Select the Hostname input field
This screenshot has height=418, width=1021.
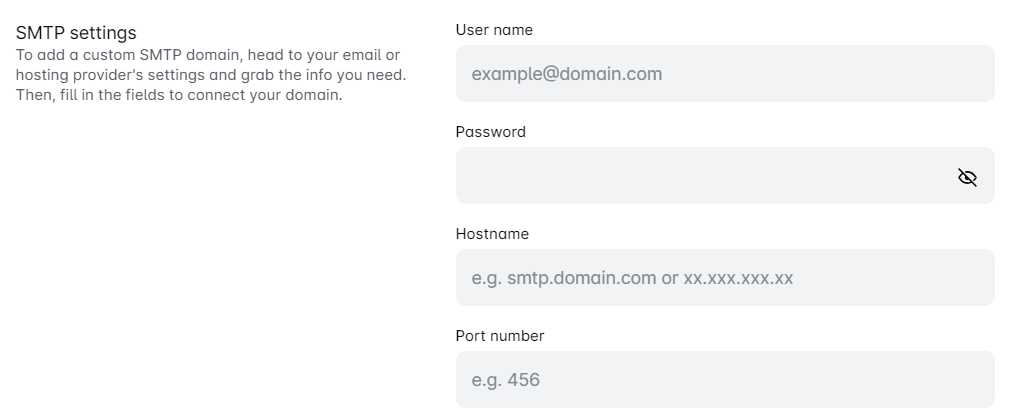(x=724, y=278)
